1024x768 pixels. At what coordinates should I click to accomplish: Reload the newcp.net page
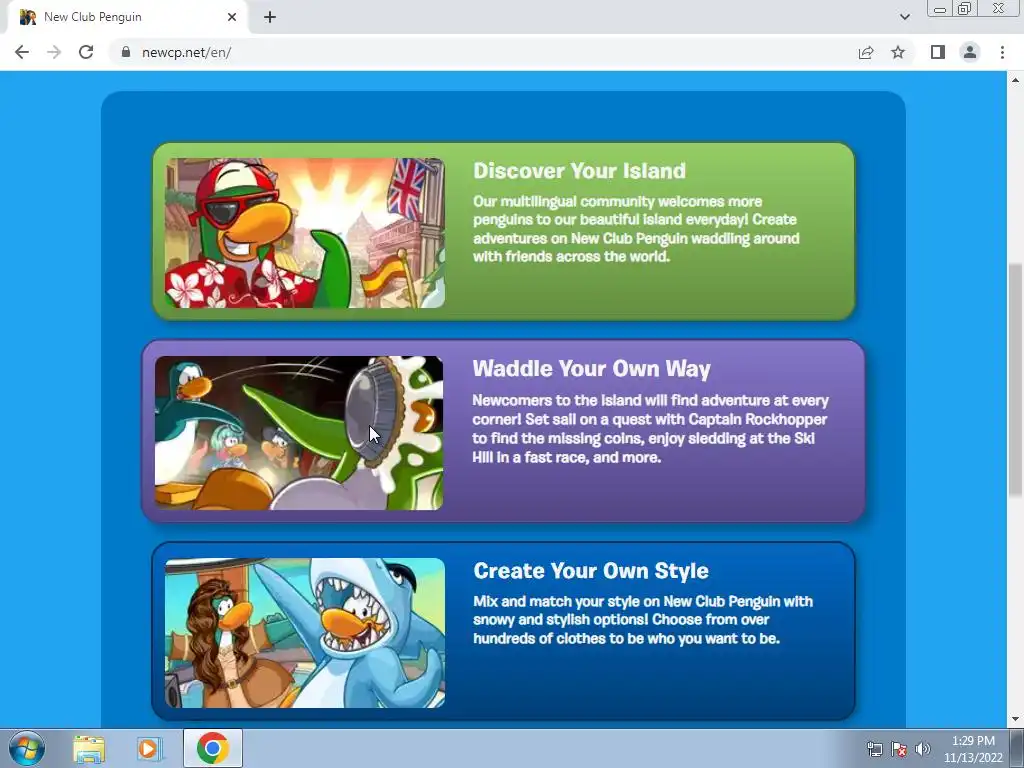pyautogui.click(x=86, y=52)
